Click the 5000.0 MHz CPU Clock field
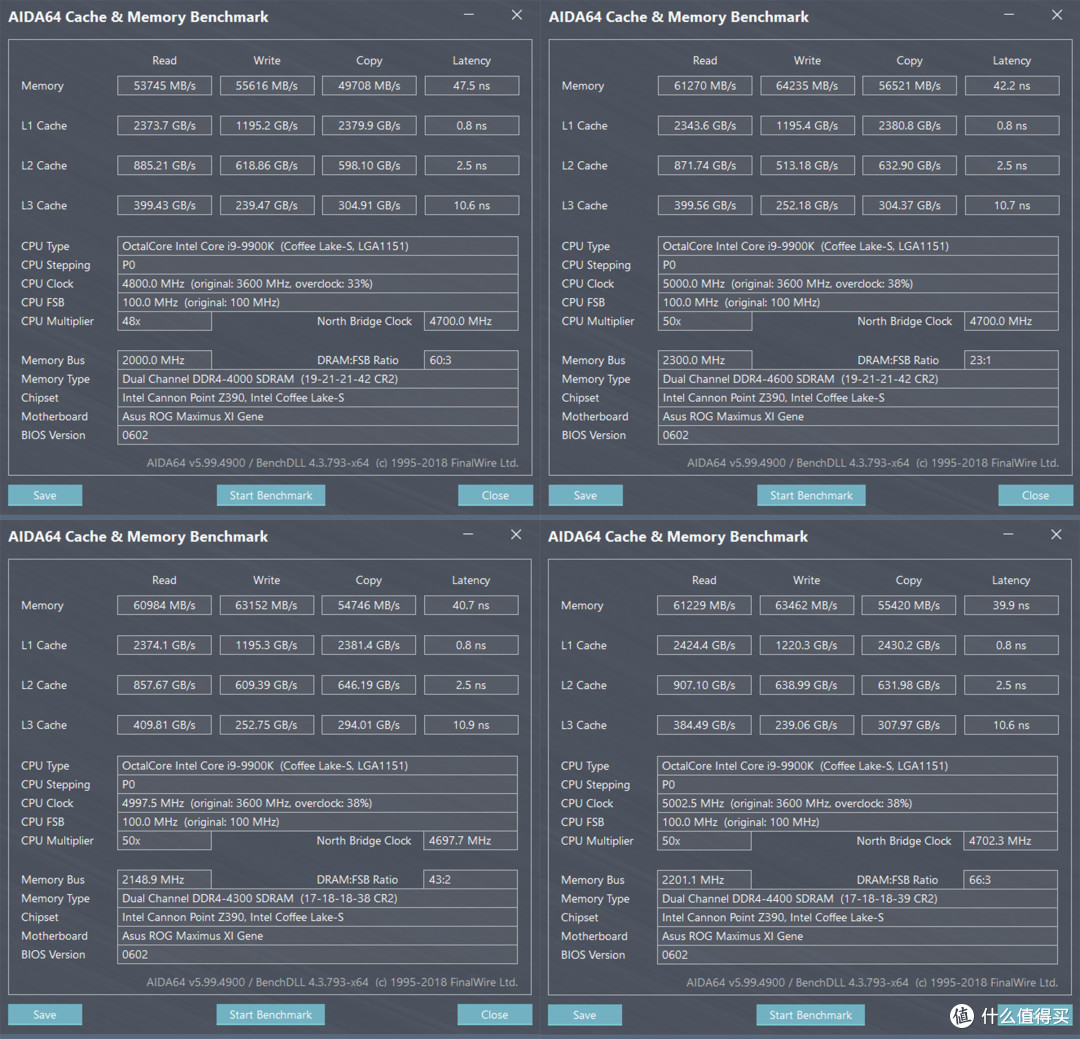 [x=858, y=284]
